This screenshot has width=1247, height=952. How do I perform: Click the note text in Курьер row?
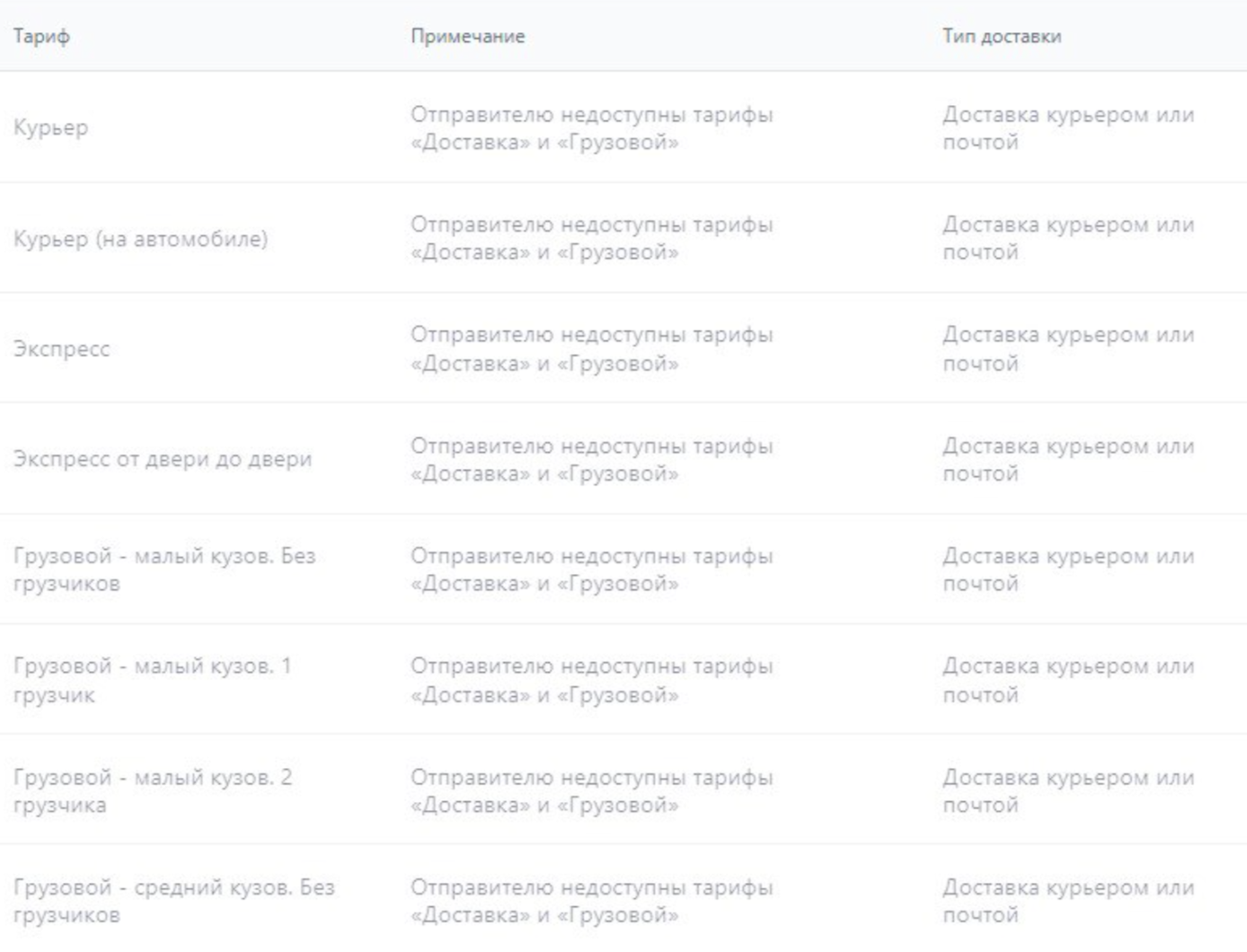[x=591, y=128]
